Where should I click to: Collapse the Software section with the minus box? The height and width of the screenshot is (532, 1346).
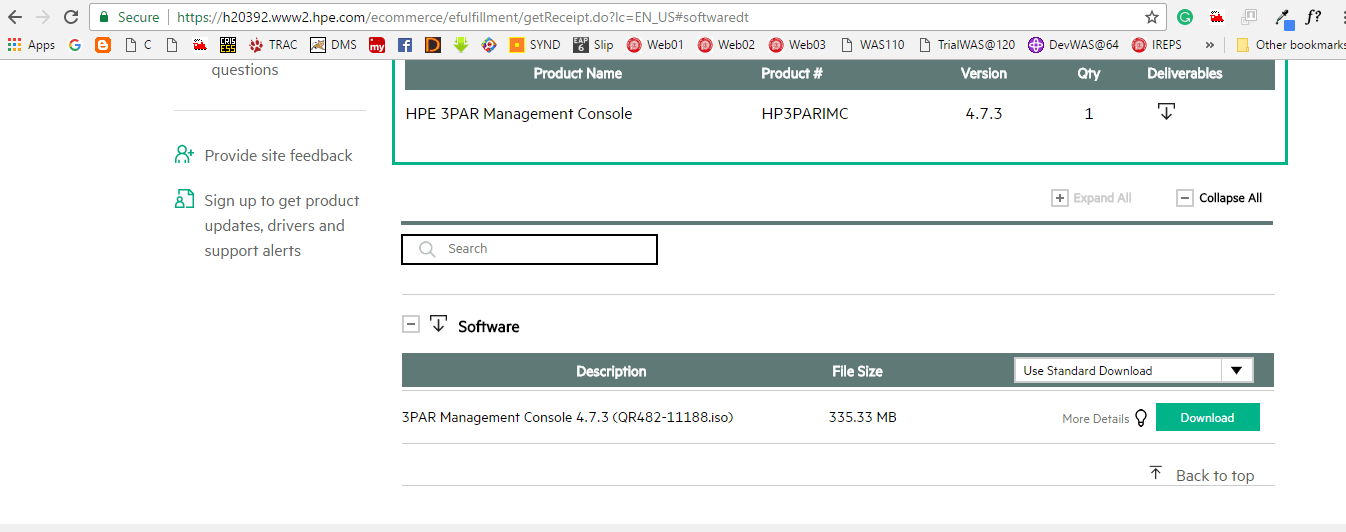[411, 324]
